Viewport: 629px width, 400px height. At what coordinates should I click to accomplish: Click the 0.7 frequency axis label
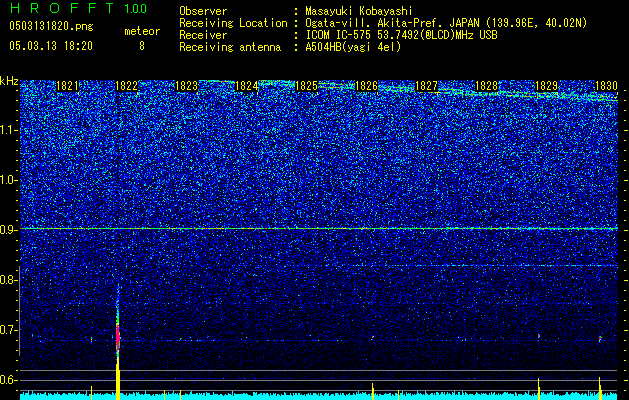pos(9,330)
